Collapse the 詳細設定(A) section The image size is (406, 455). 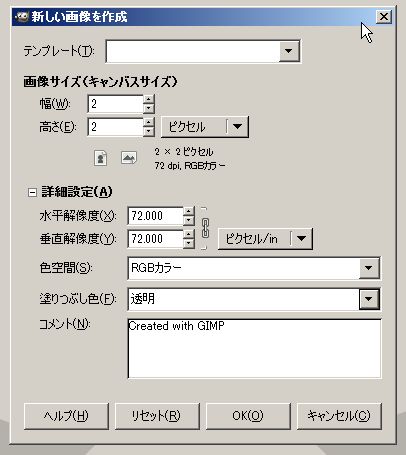[32, 192]
